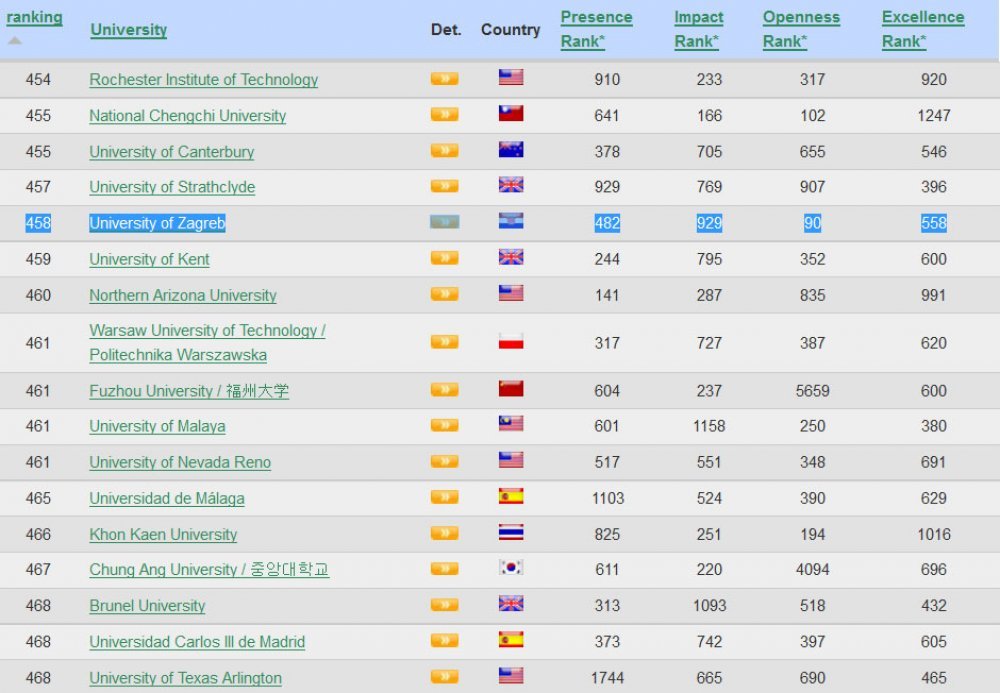This screenshot has width=1000, height=693.
Task: Open Khon Kaen University link
Action: click(163, 534)
